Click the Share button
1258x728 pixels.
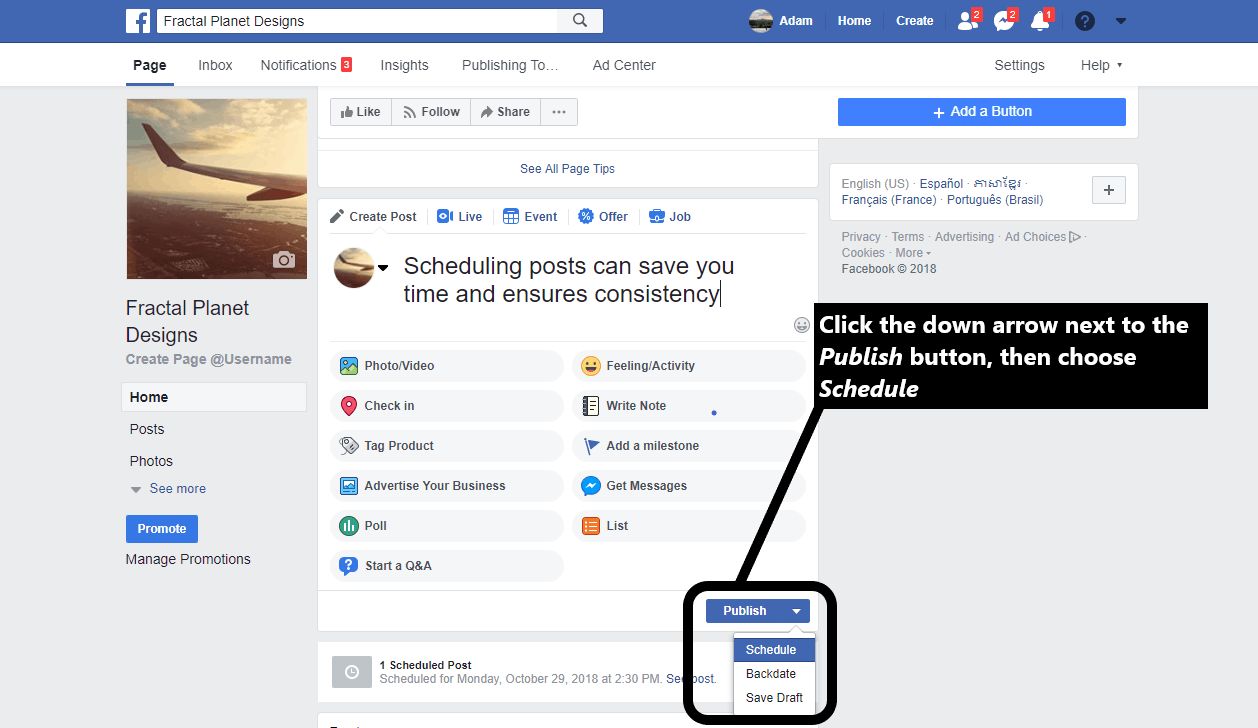[505, 112]
